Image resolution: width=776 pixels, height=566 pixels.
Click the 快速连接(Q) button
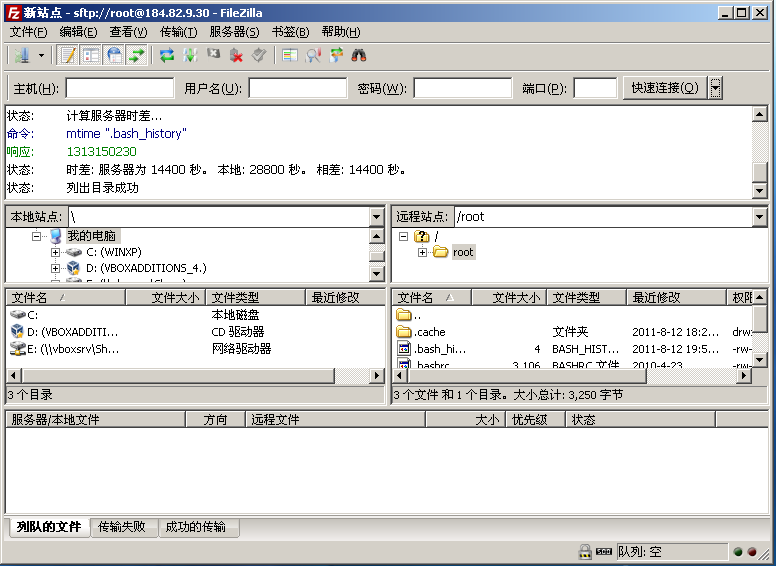[x=665, y=88]
